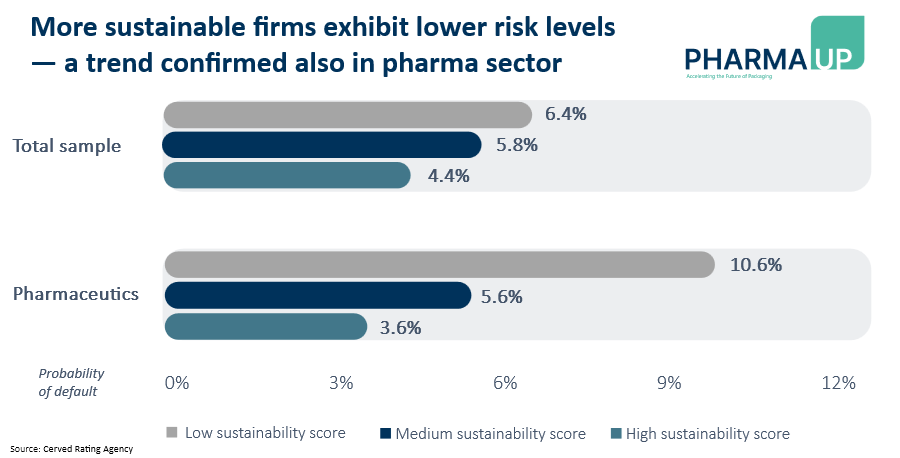Select the Medium sustainability score legend label
This screenshot has height=458, width=900.
click(490, 433)
